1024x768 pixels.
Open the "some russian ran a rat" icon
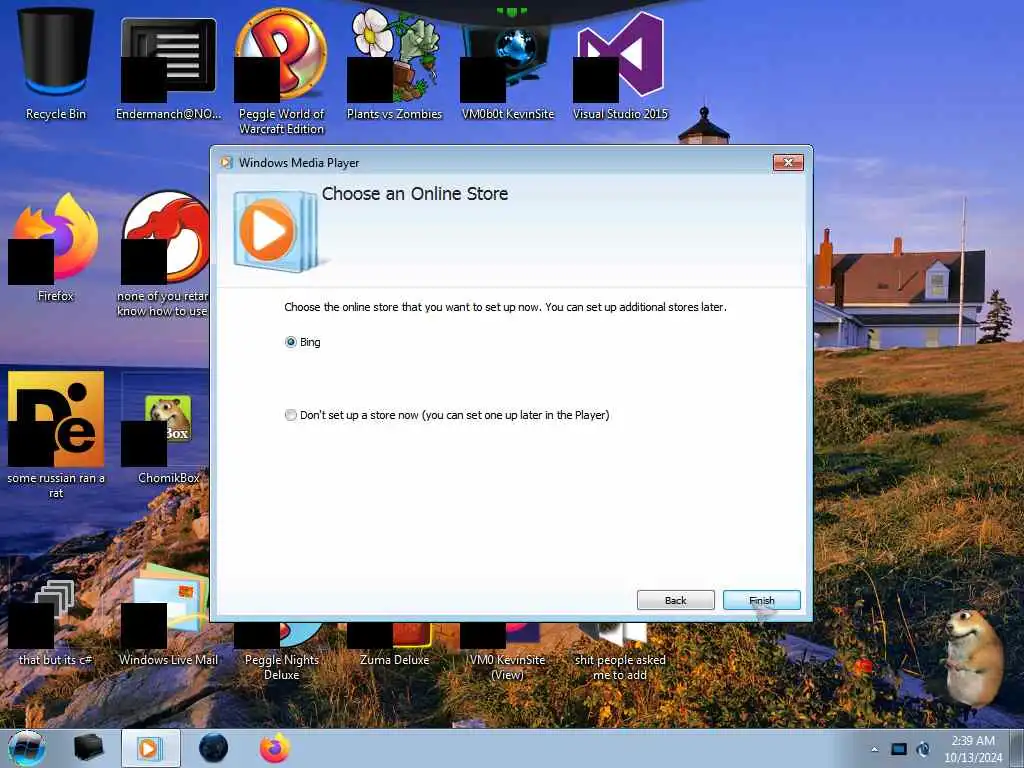[x=56, y=435]
